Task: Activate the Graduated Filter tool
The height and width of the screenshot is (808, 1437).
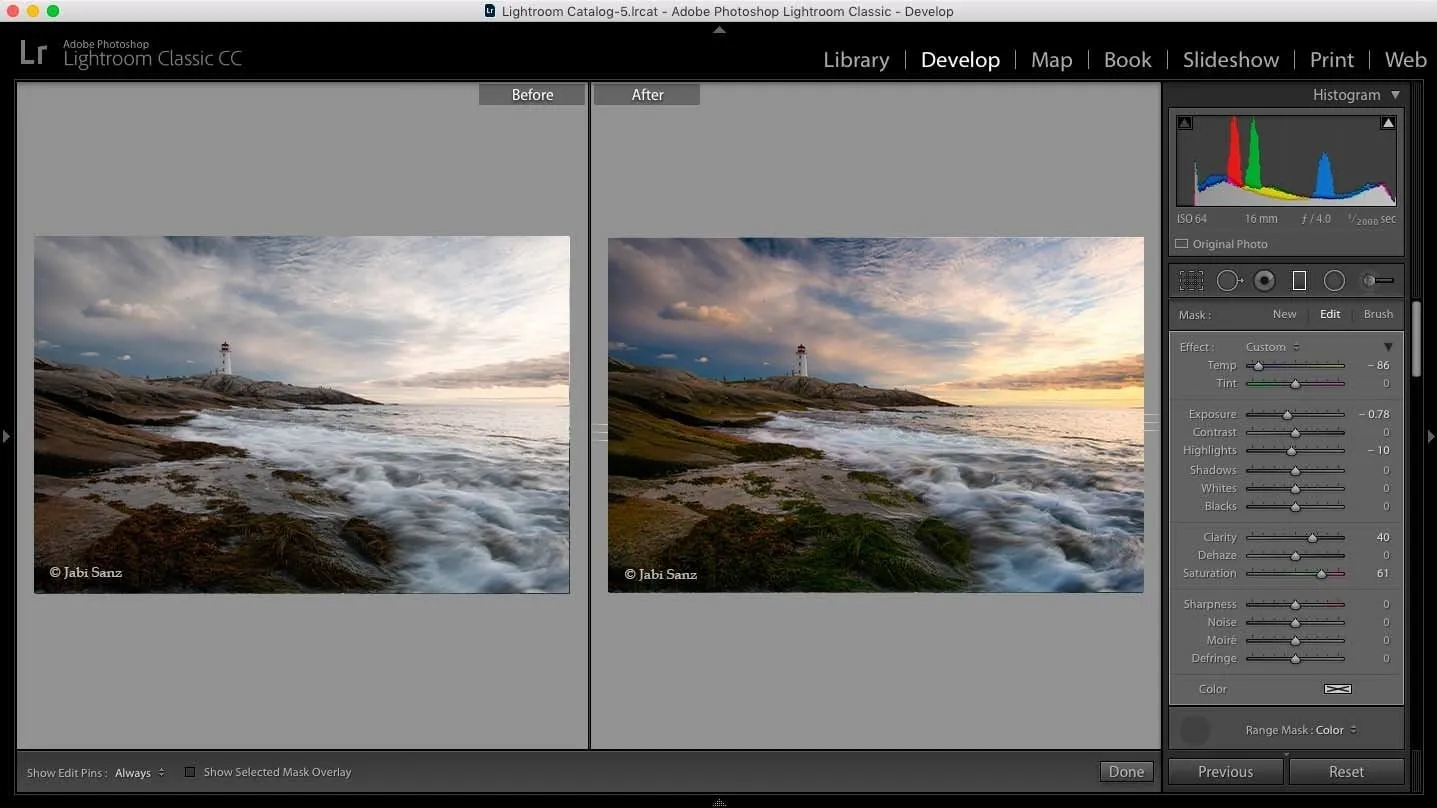Action: 1299,281
